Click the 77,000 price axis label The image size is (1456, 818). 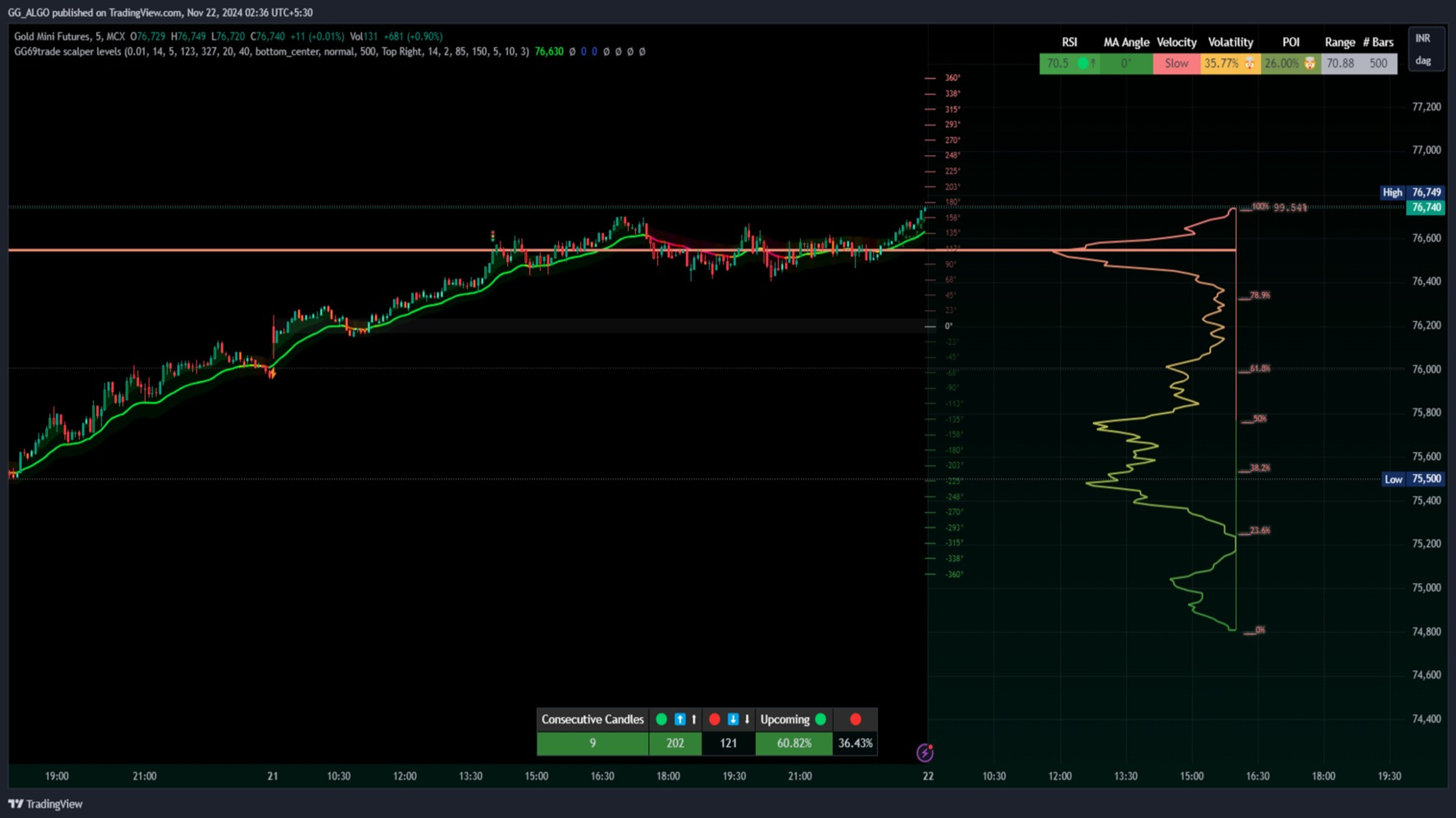tap(1426, 150)
